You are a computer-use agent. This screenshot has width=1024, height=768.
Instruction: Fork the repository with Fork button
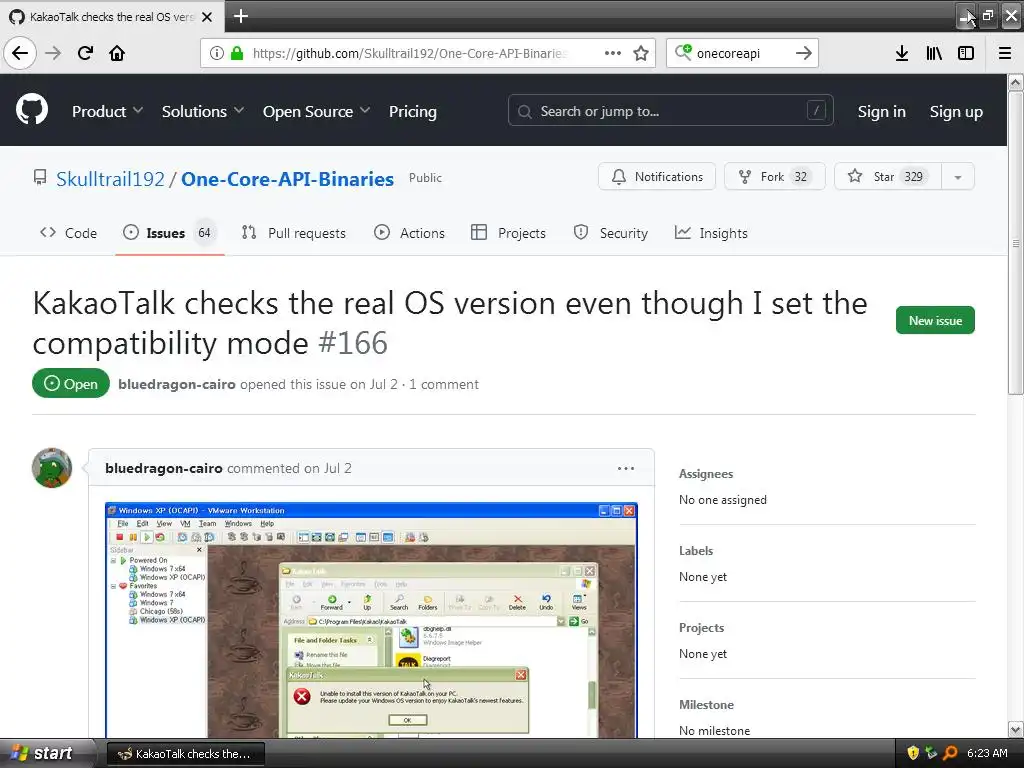[775, 176]
